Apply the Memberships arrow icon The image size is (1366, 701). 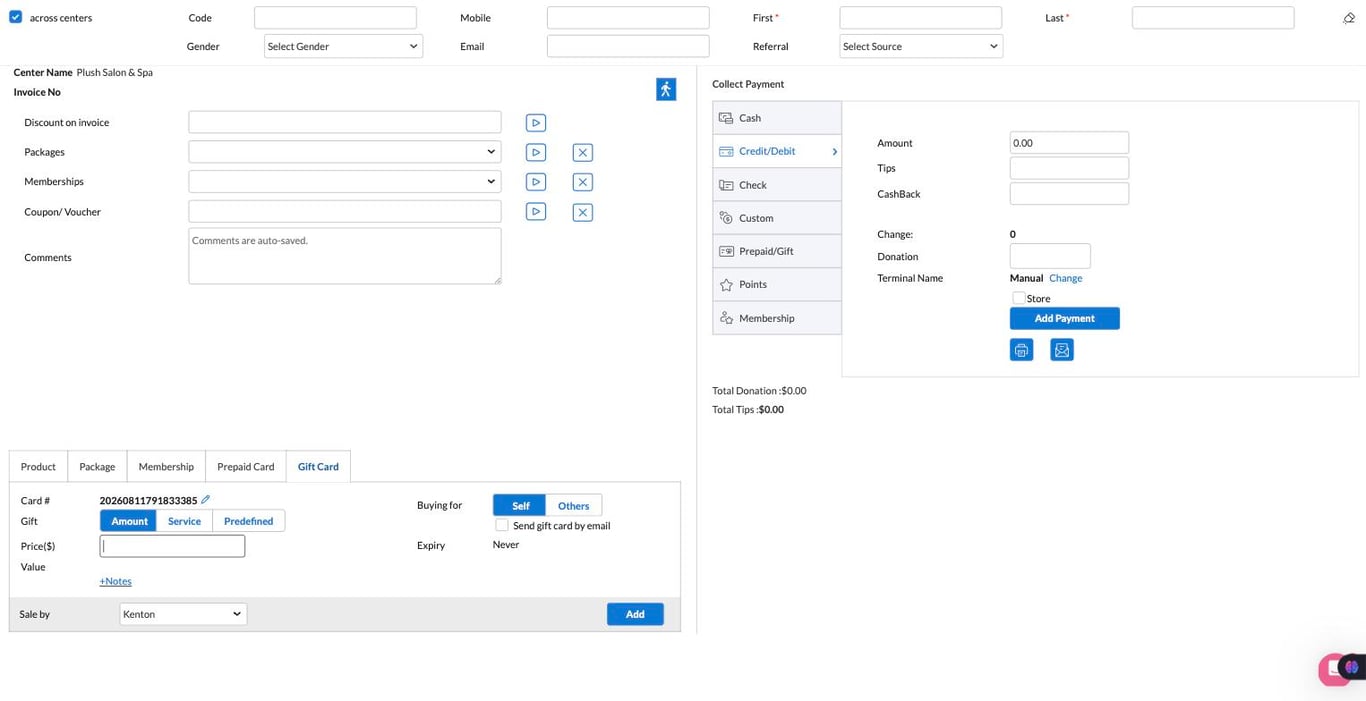point(536,182)
